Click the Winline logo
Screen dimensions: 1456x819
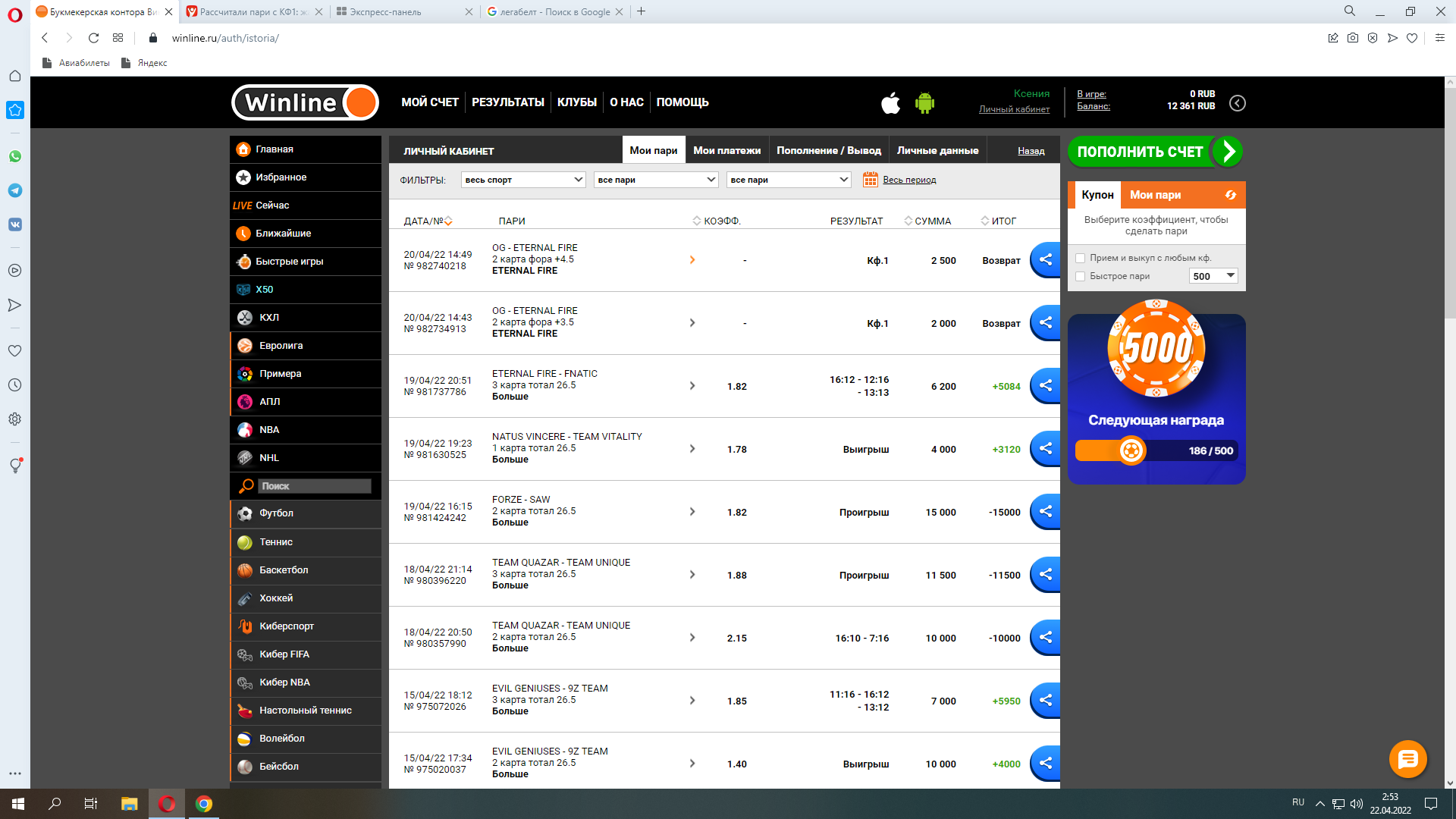(x=305, y=102)
